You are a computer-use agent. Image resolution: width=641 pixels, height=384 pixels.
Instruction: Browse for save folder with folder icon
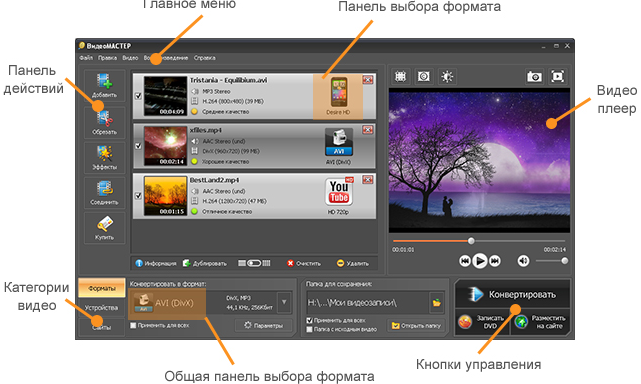pyautogui.click(x=437, y=303)
